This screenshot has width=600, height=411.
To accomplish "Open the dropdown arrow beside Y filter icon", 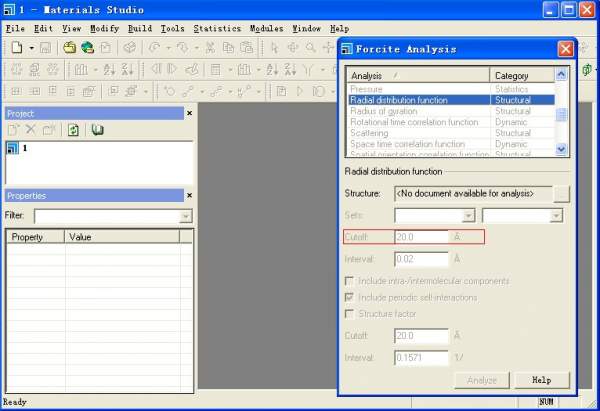I will click(322, 70).
